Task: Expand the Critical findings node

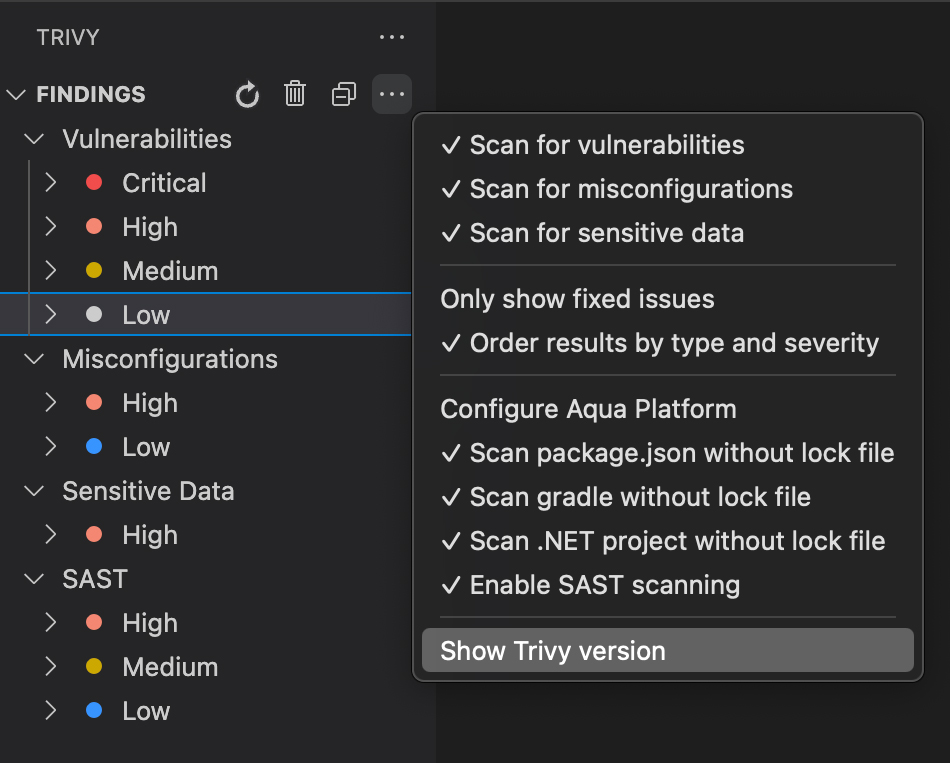Action: [51, 182]
